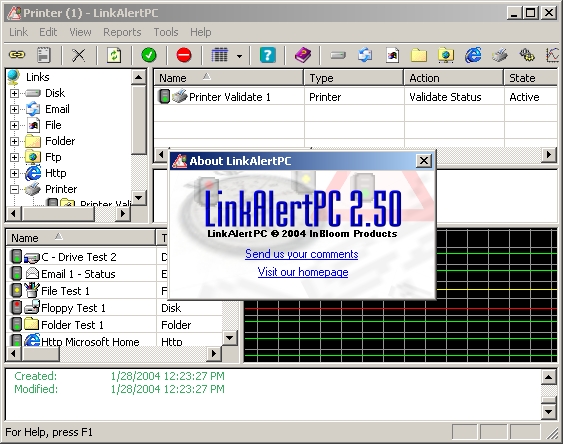
Task: Open the view dropdown arrow in toolbar
Action: click(239, 56)
